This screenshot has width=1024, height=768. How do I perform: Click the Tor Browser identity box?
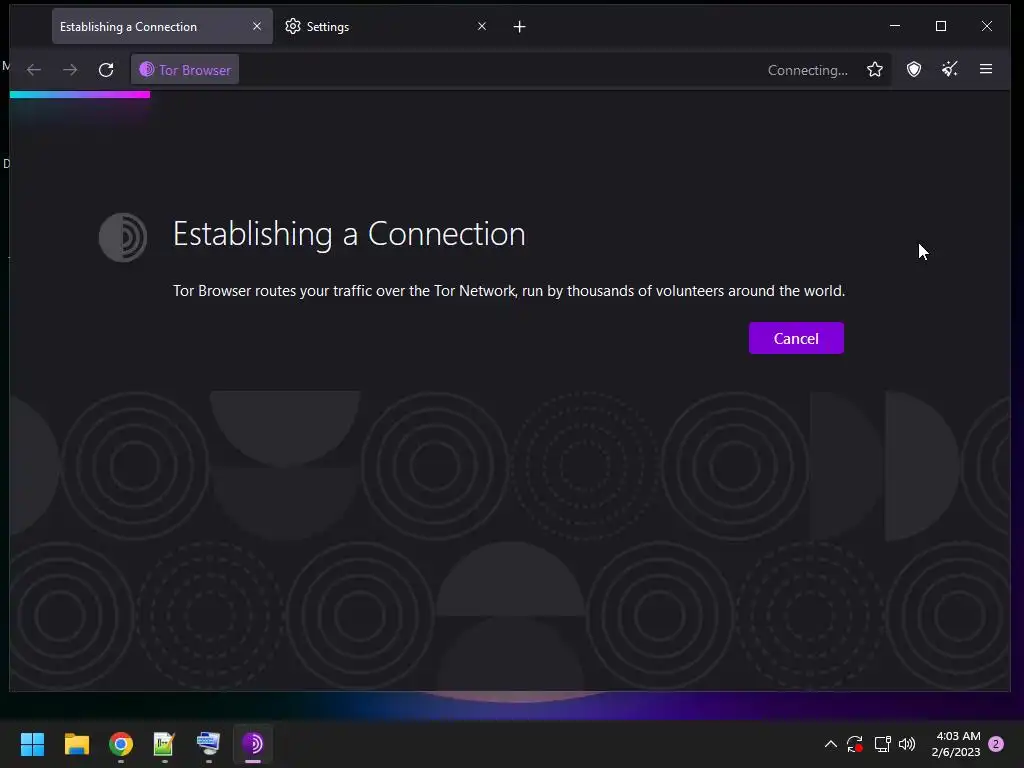[185, 70]
